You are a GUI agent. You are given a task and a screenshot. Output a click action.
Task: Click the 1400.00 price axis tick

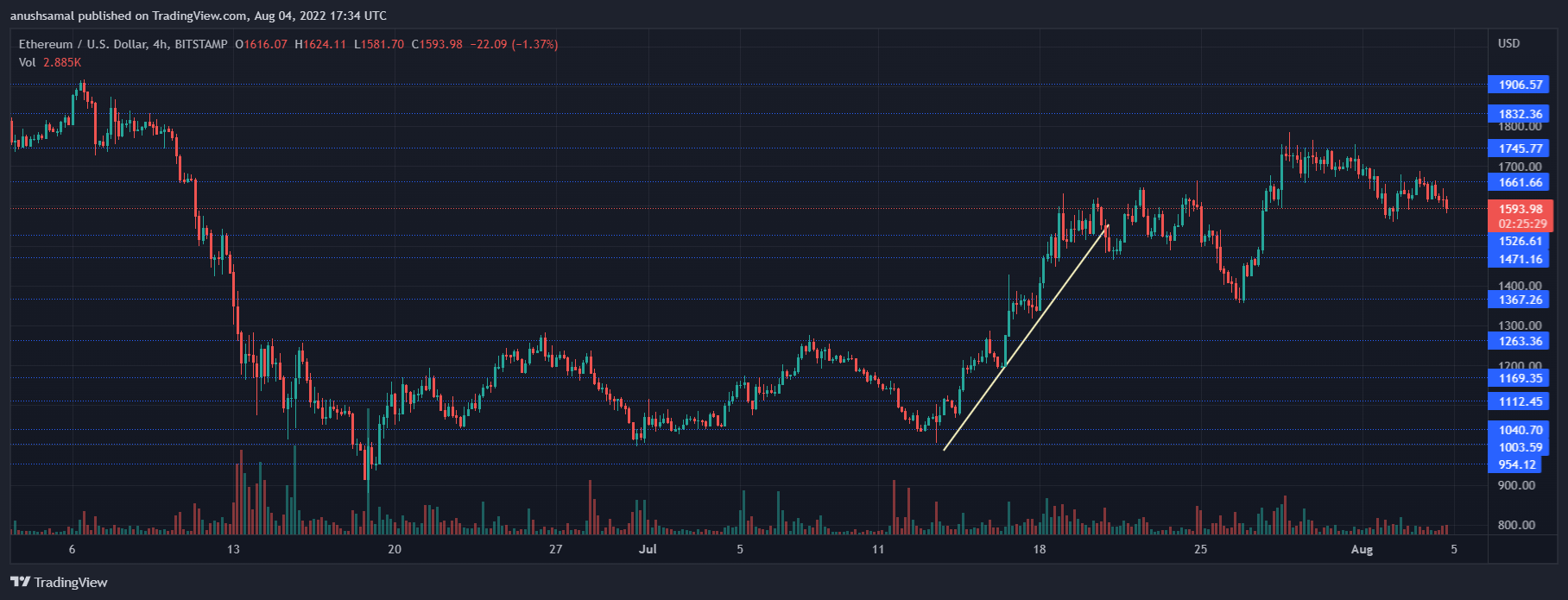pyautogui.click(x=1520, y=286)
